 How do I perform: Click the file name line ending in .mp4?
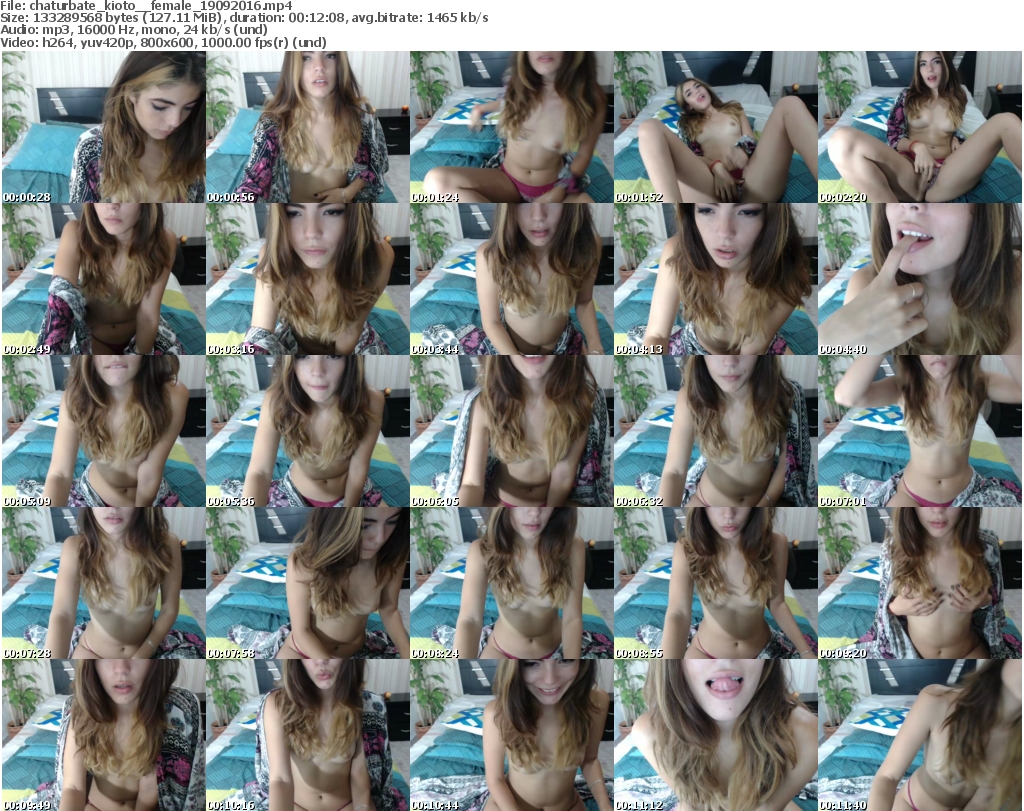[147, 6]
